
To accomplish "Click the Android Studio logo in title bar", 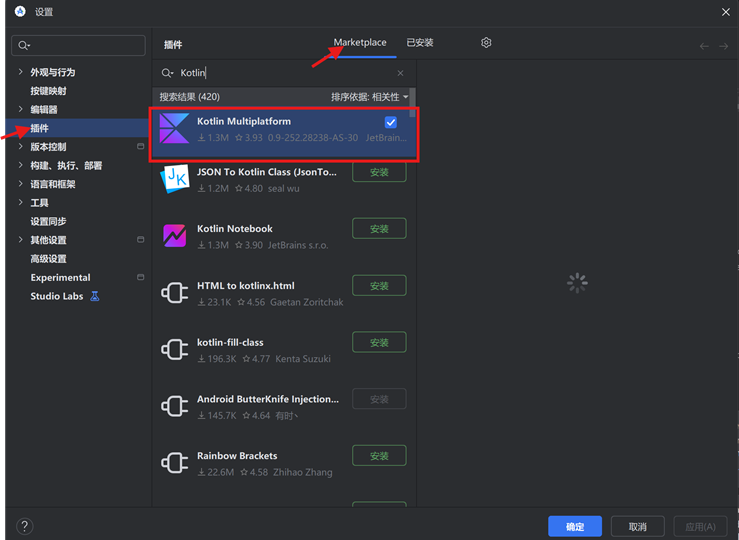I will (20, 11).
